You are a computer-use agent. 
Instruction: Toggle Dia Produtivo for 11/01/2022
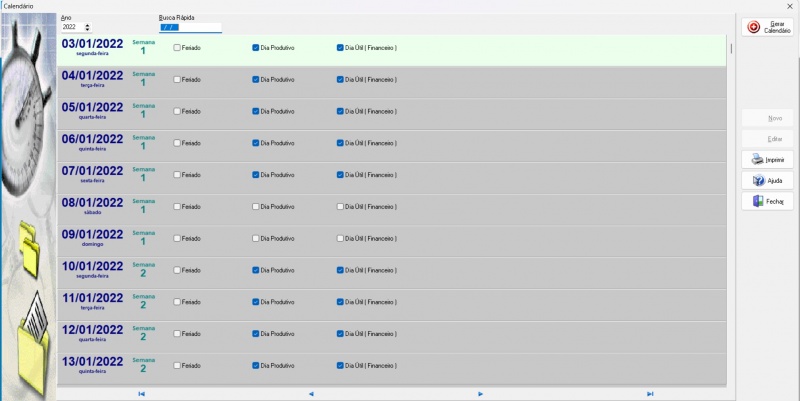coord(256,302)
